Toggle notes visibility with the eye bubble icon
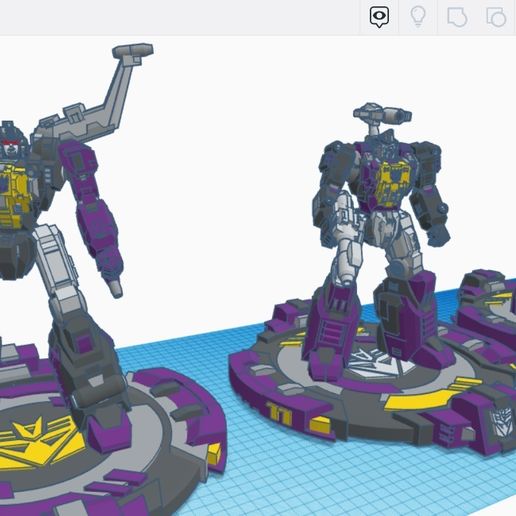The height and width of the screenshot is (516, 516). point(379,17)
